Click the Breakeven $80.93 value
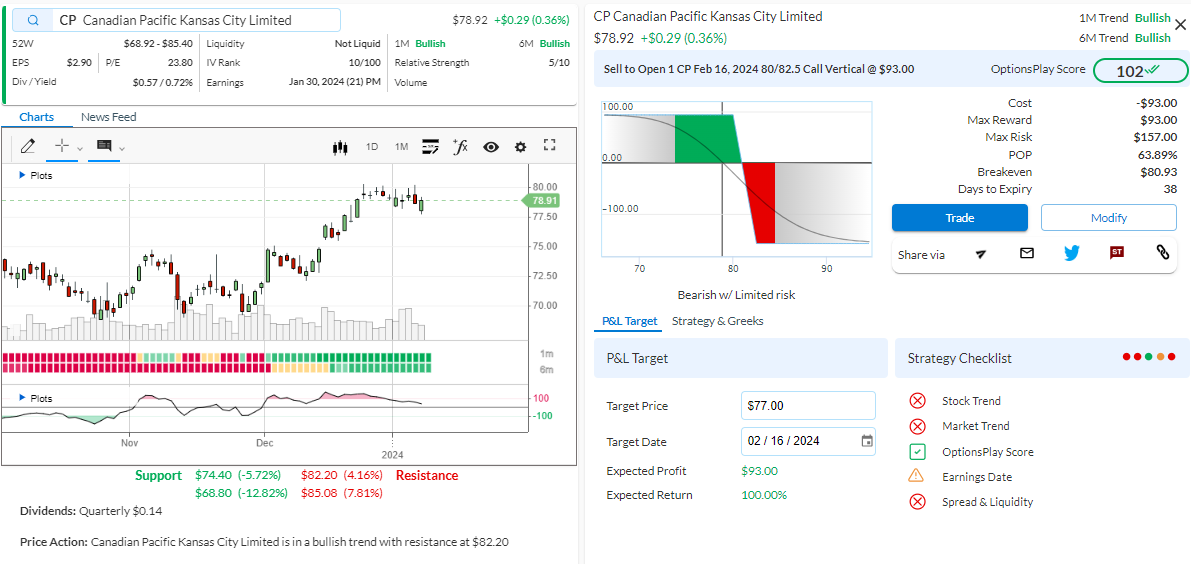Viewport: 1191px width, 564px height. [1158, 172]
